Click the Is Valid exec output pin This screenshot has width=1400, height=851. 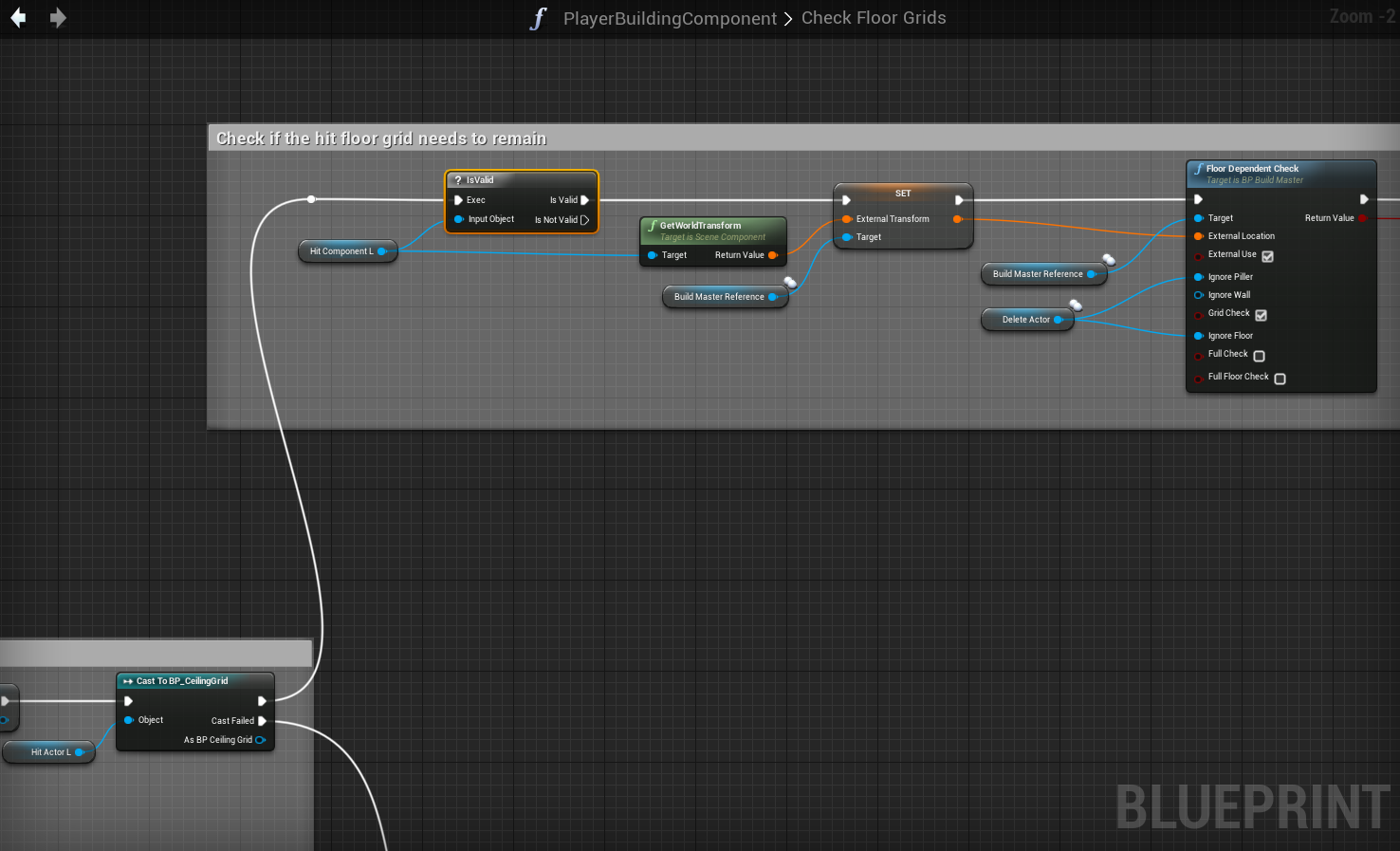click(x=584, y=200)
